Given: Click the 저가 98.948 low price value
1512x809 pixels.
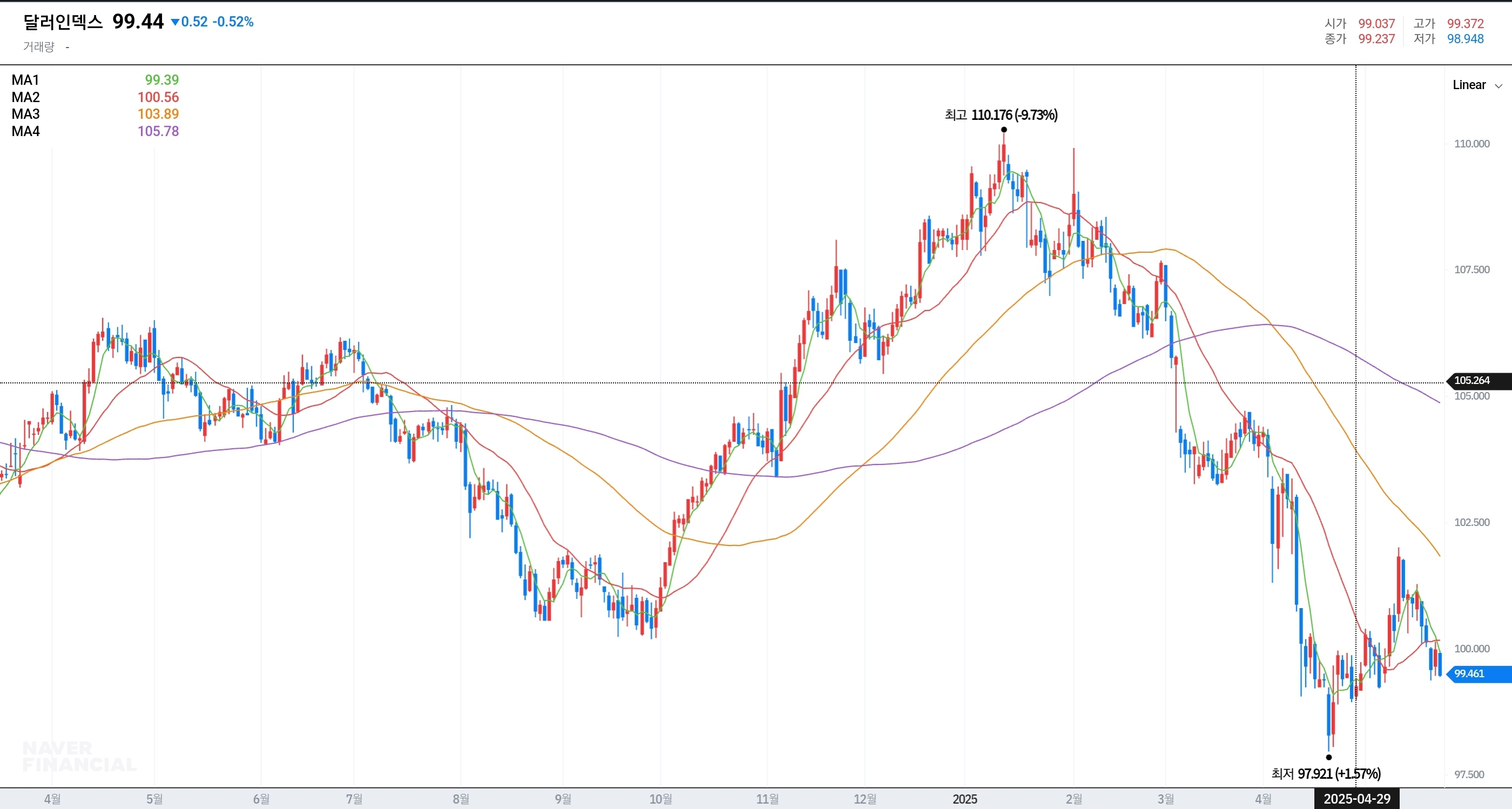Looking at the screenshot, I should tap(1465, 39).
